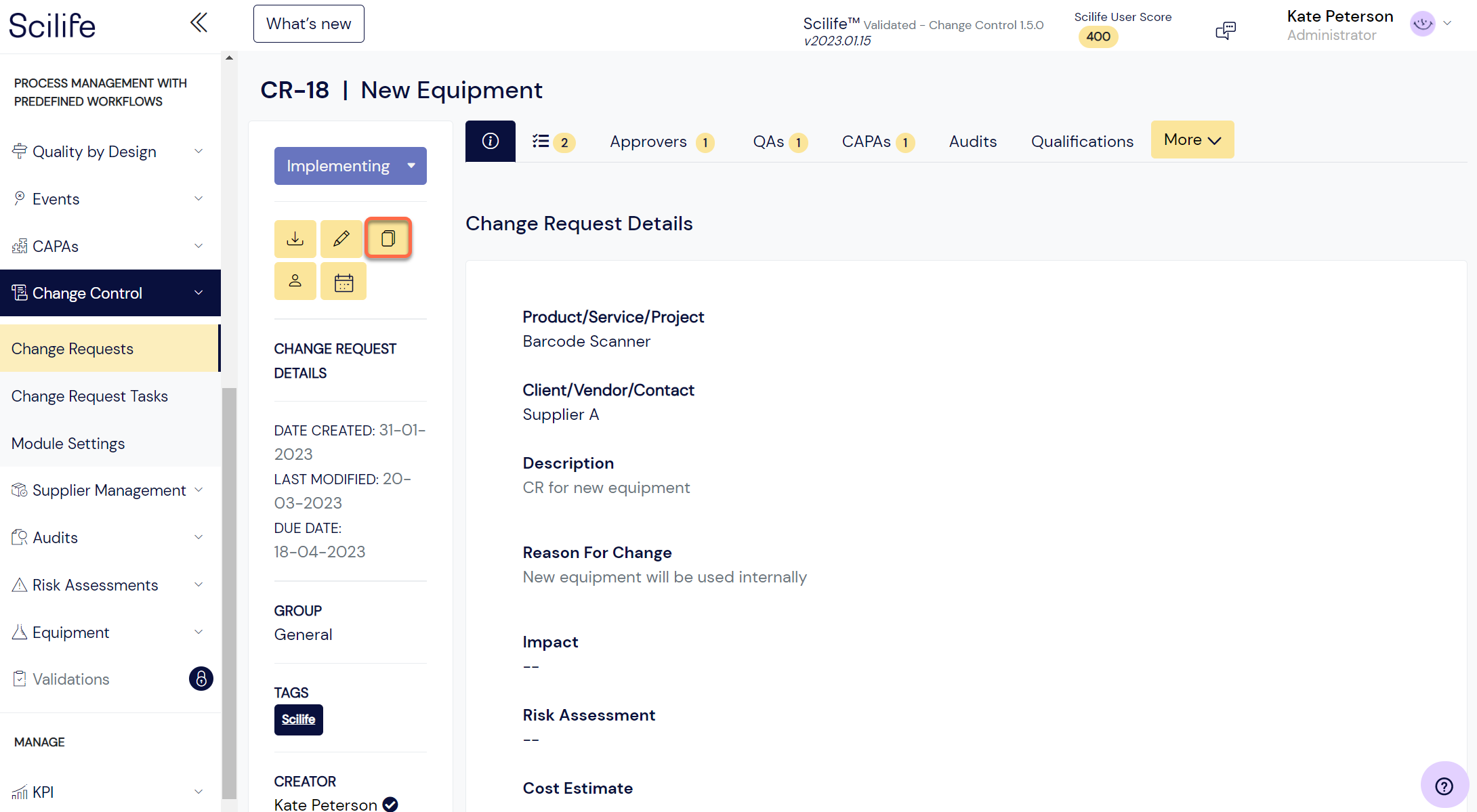Click the Scilife logo
Screen dimensions: 1477x812
pos(52,26)
